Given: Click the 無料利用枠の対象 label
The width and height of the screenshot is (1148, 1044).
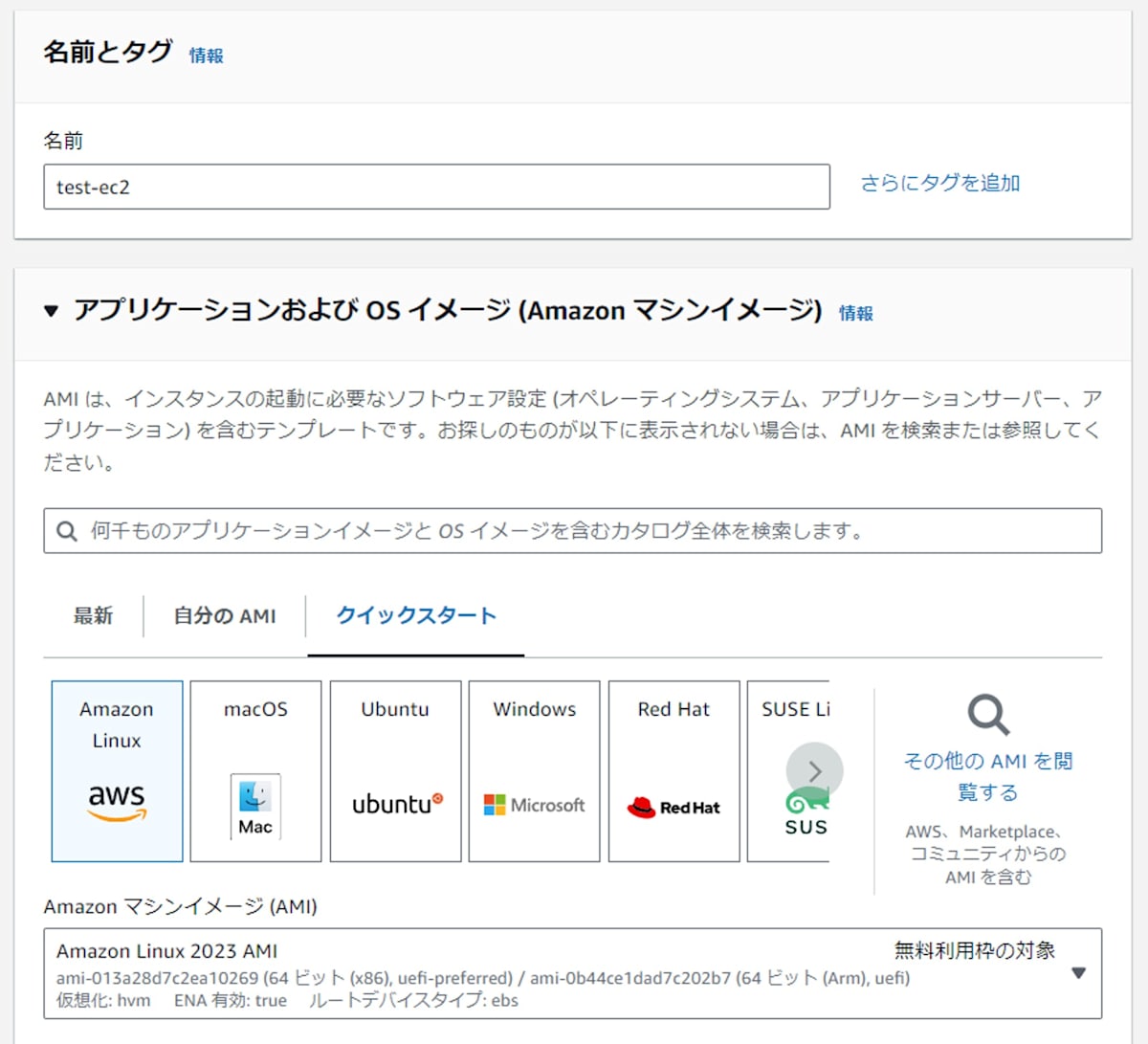Looking at the screenshot, I should [x=975, y=950].
